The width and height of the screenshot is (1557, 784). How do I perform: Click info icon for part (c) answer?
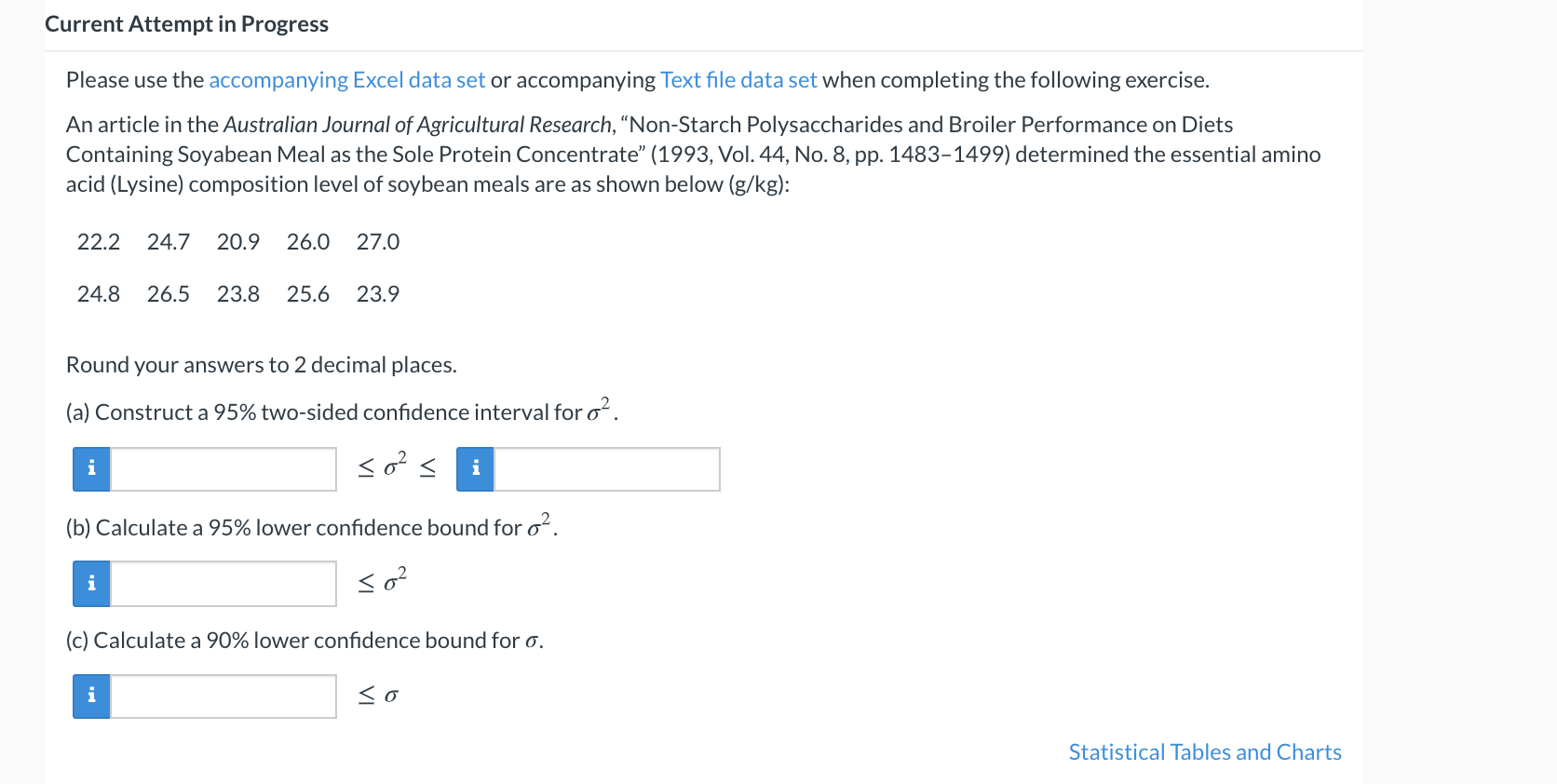[x=91, y=696]
